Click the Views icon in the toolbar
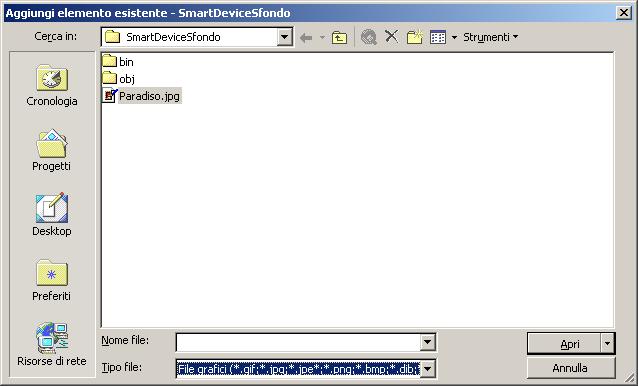 (438, 37)
